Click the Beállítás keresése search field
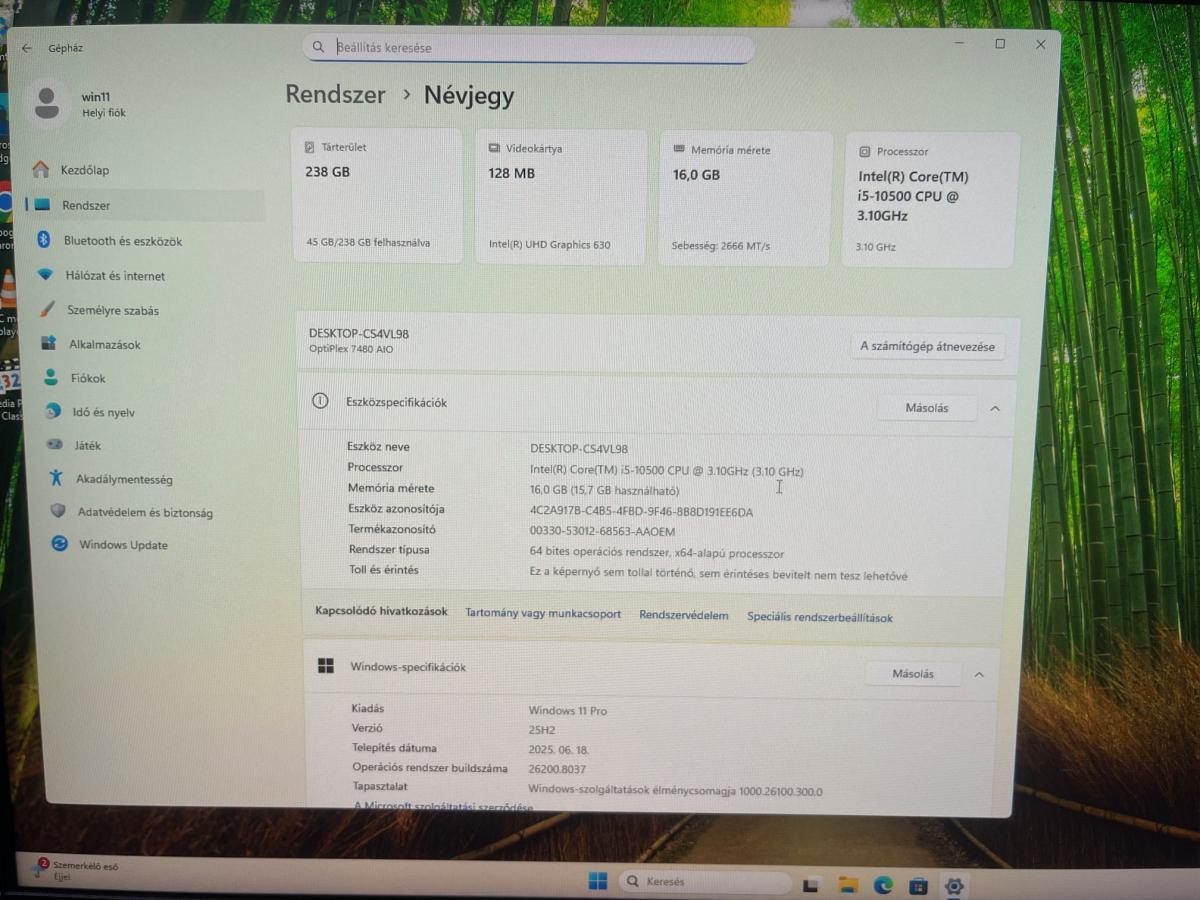This screenshot has height=900, width=1200. point(530,47)
